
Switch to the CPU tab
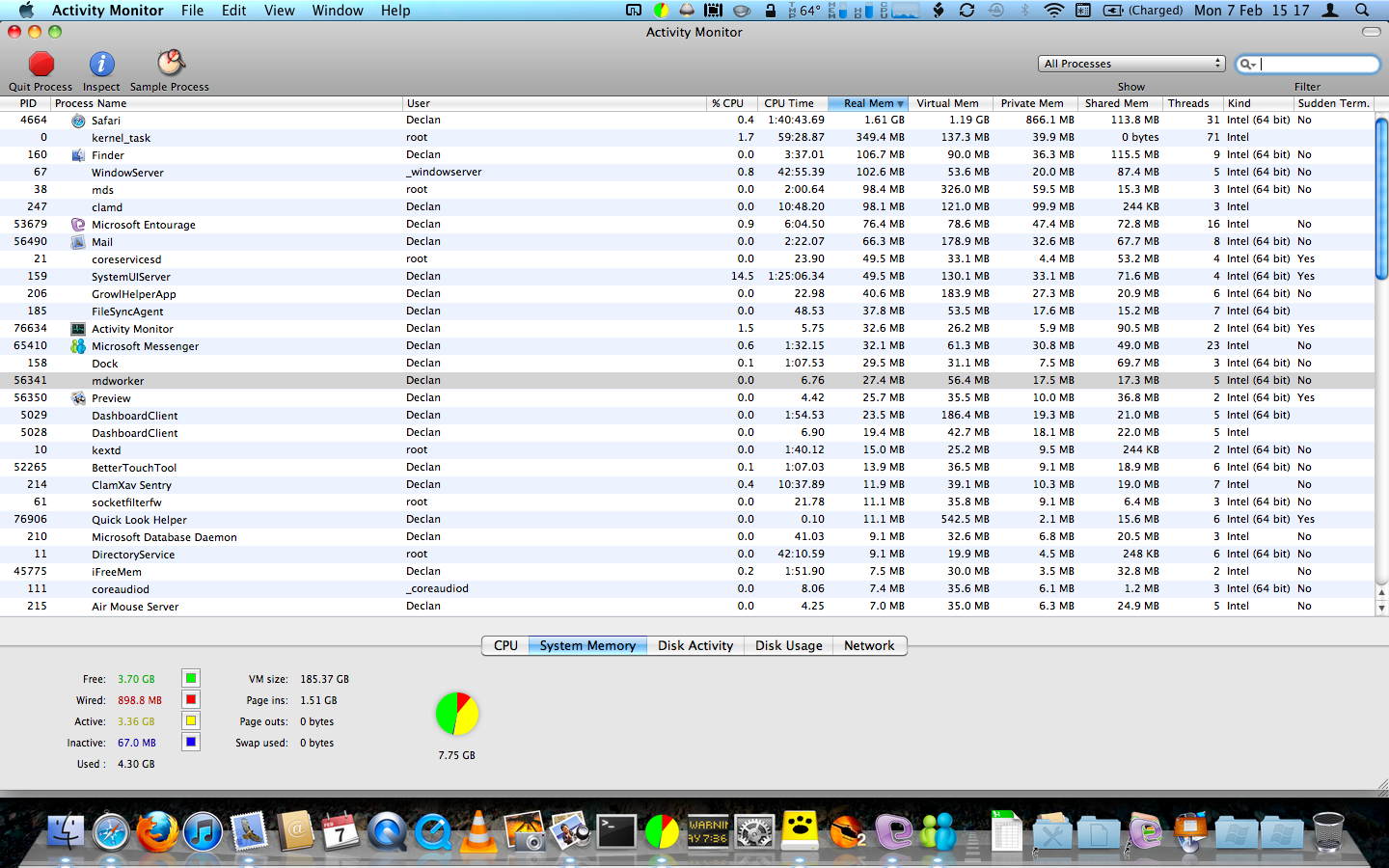coord(505,646)
